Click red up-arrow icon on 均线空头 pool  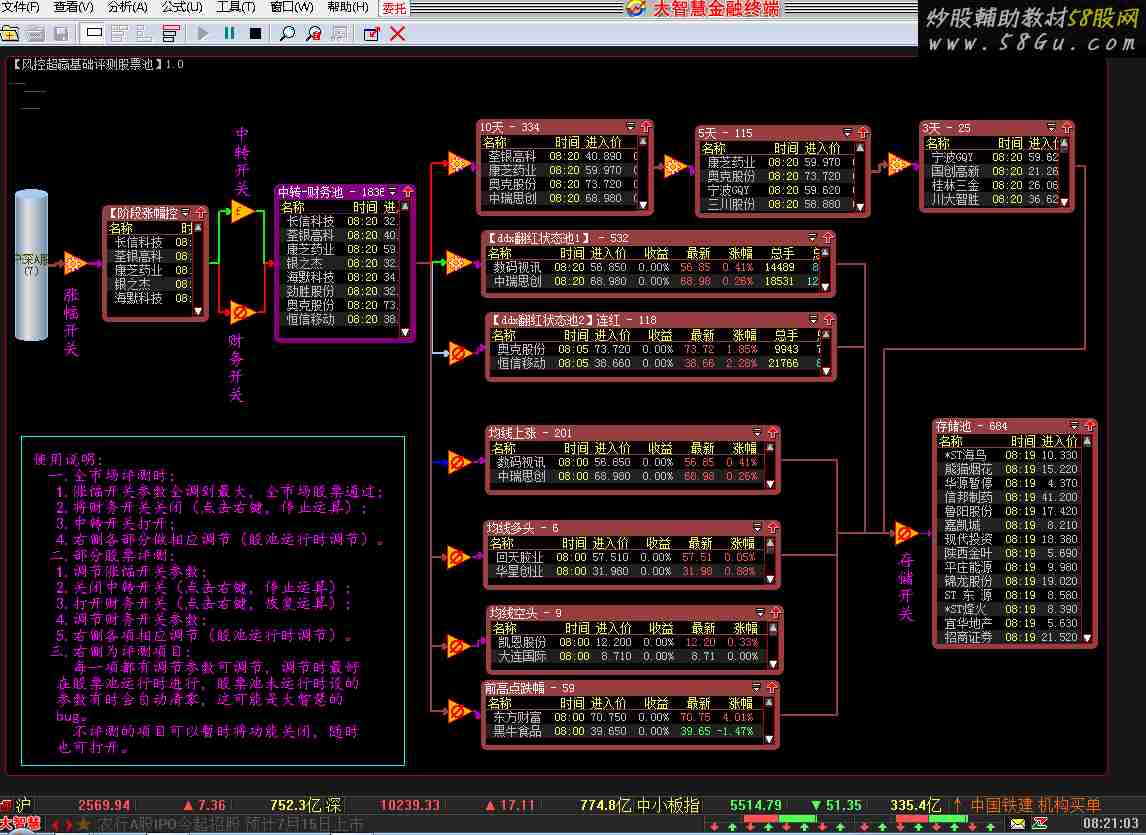[775, 613]
